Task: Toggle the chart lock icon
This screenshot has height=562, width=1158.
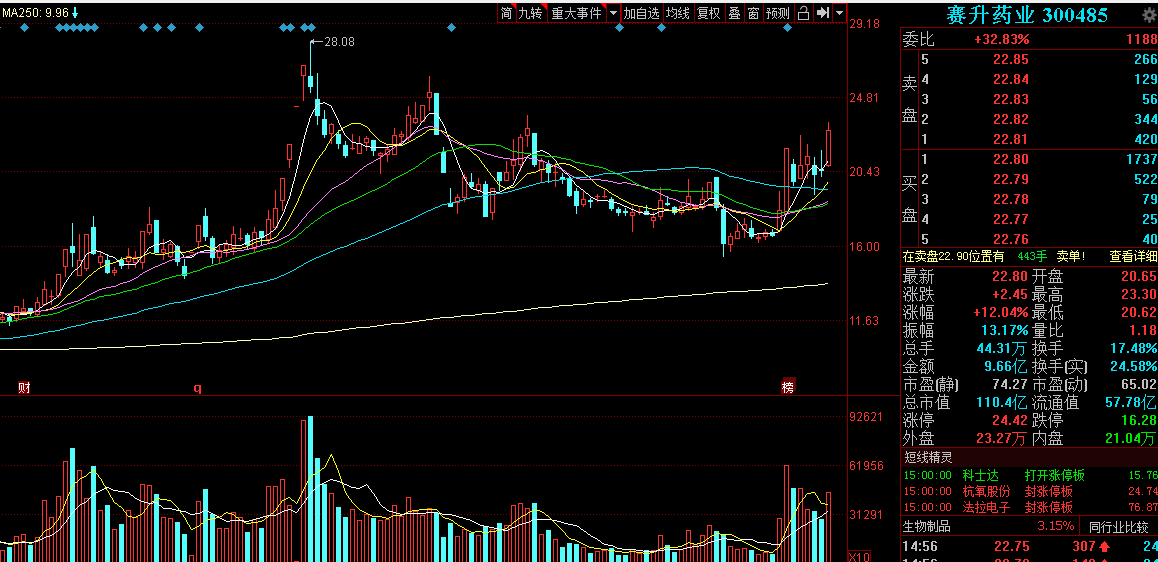Action: click(x=804, y=13)
